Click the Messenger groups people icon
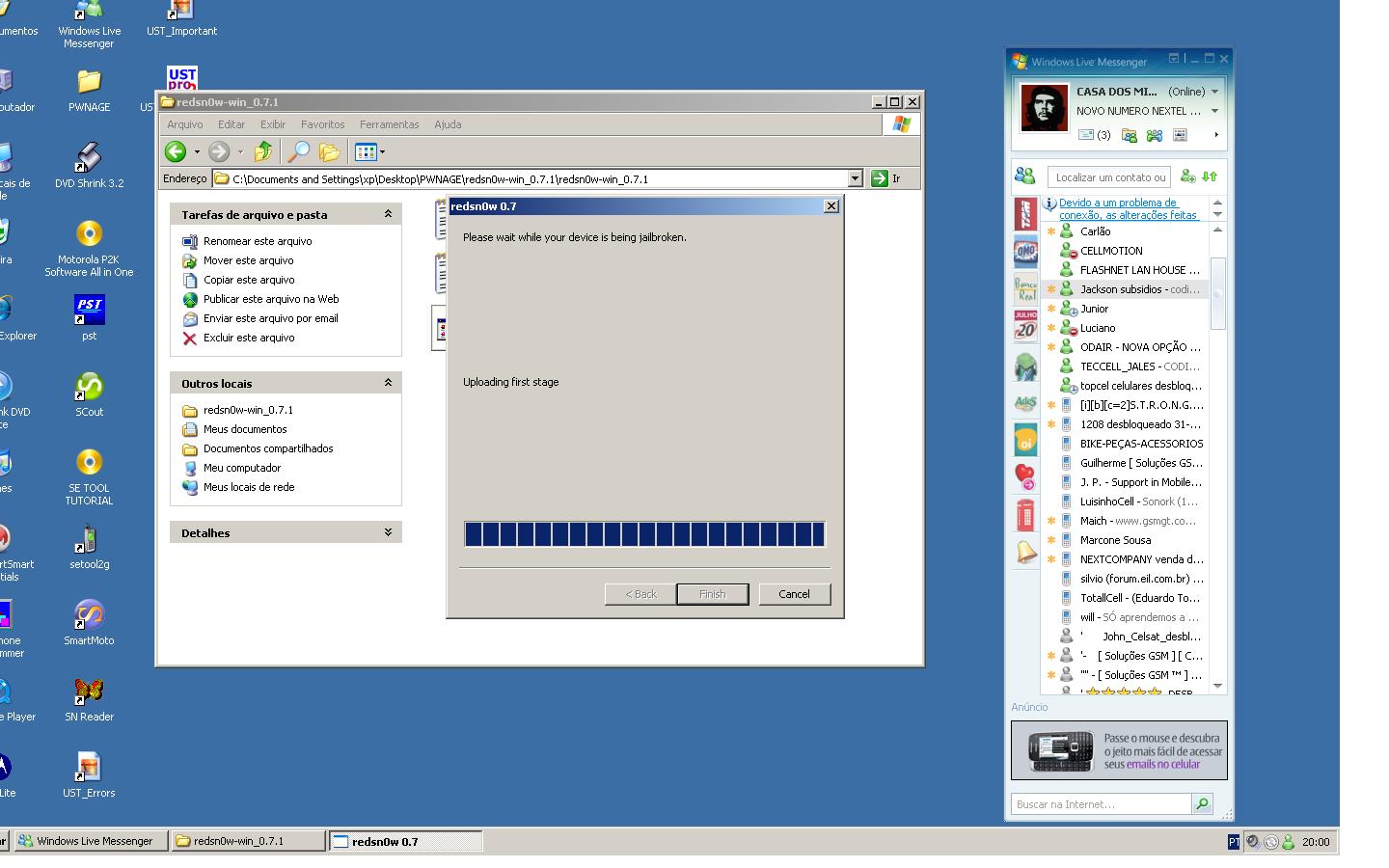This screenshot has width=1389, height=868. [1155, 135]
